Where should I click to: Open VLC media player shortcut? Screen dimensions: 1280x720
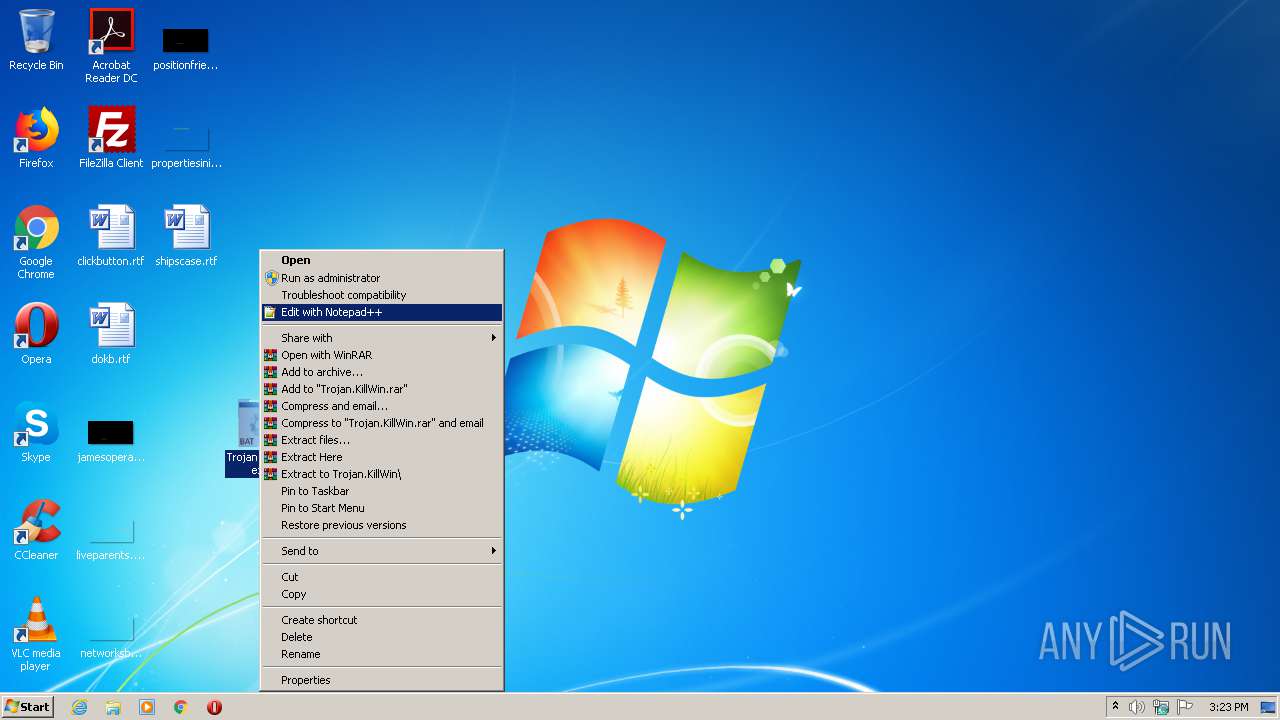(x=36, y=634)
